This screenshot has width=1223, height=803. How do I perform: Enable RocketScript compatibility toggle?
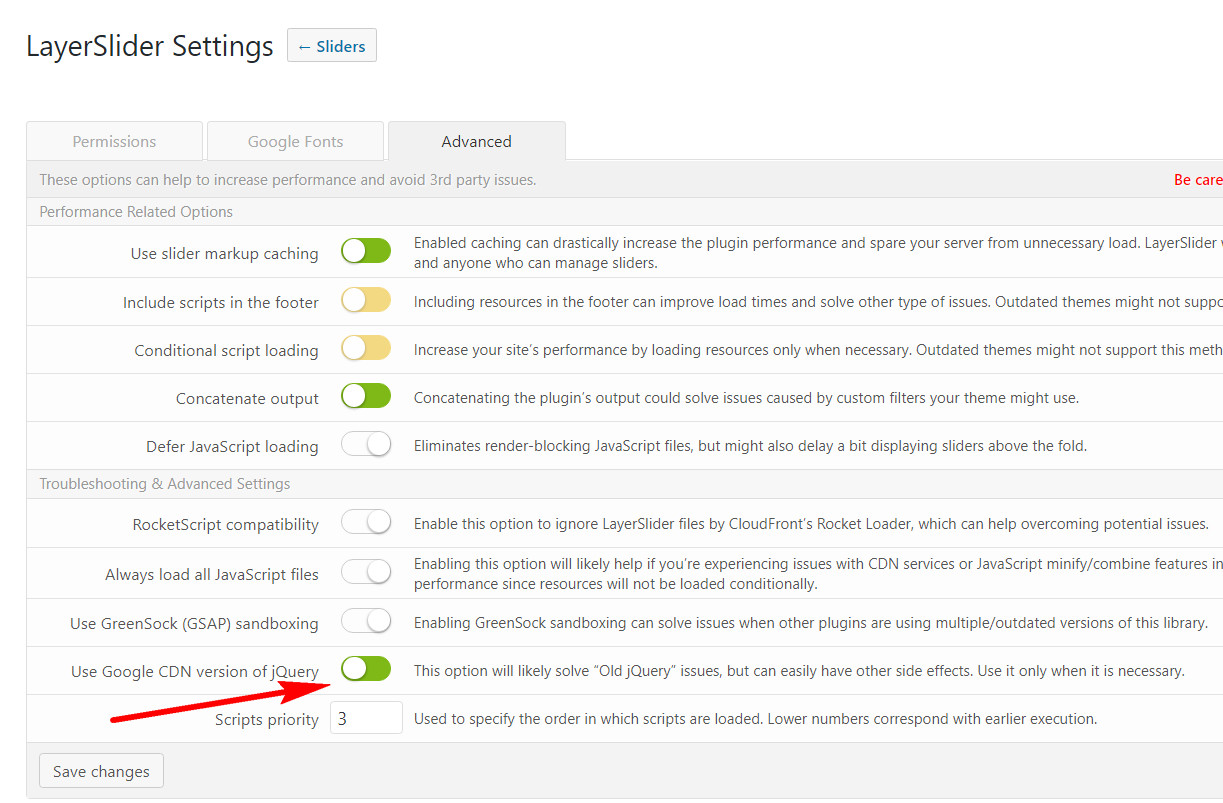366,522
